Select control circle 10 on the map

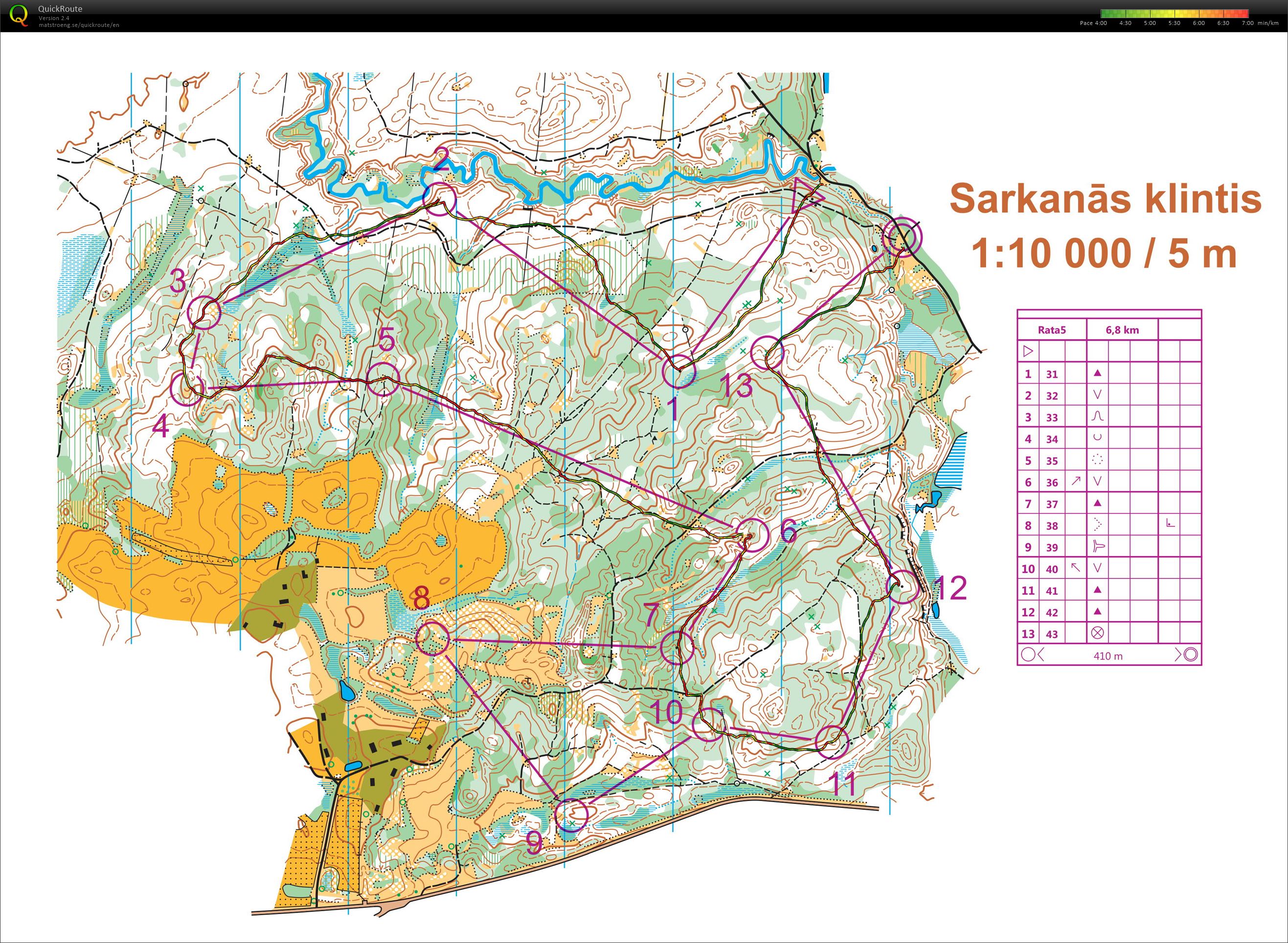709,724
